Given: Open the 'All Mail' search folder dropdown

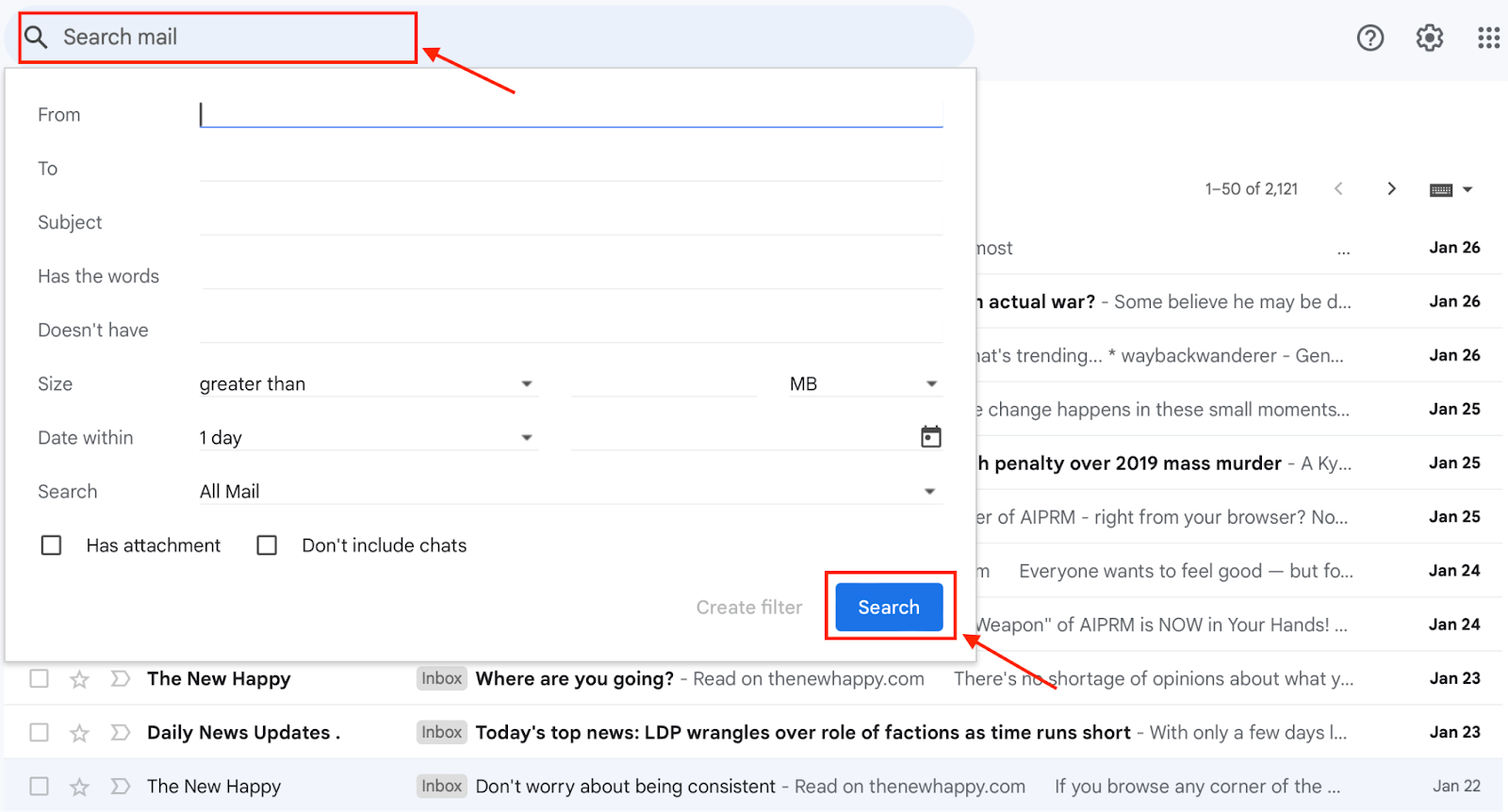Looking at the screenshot, I should [x=565, y=490].
